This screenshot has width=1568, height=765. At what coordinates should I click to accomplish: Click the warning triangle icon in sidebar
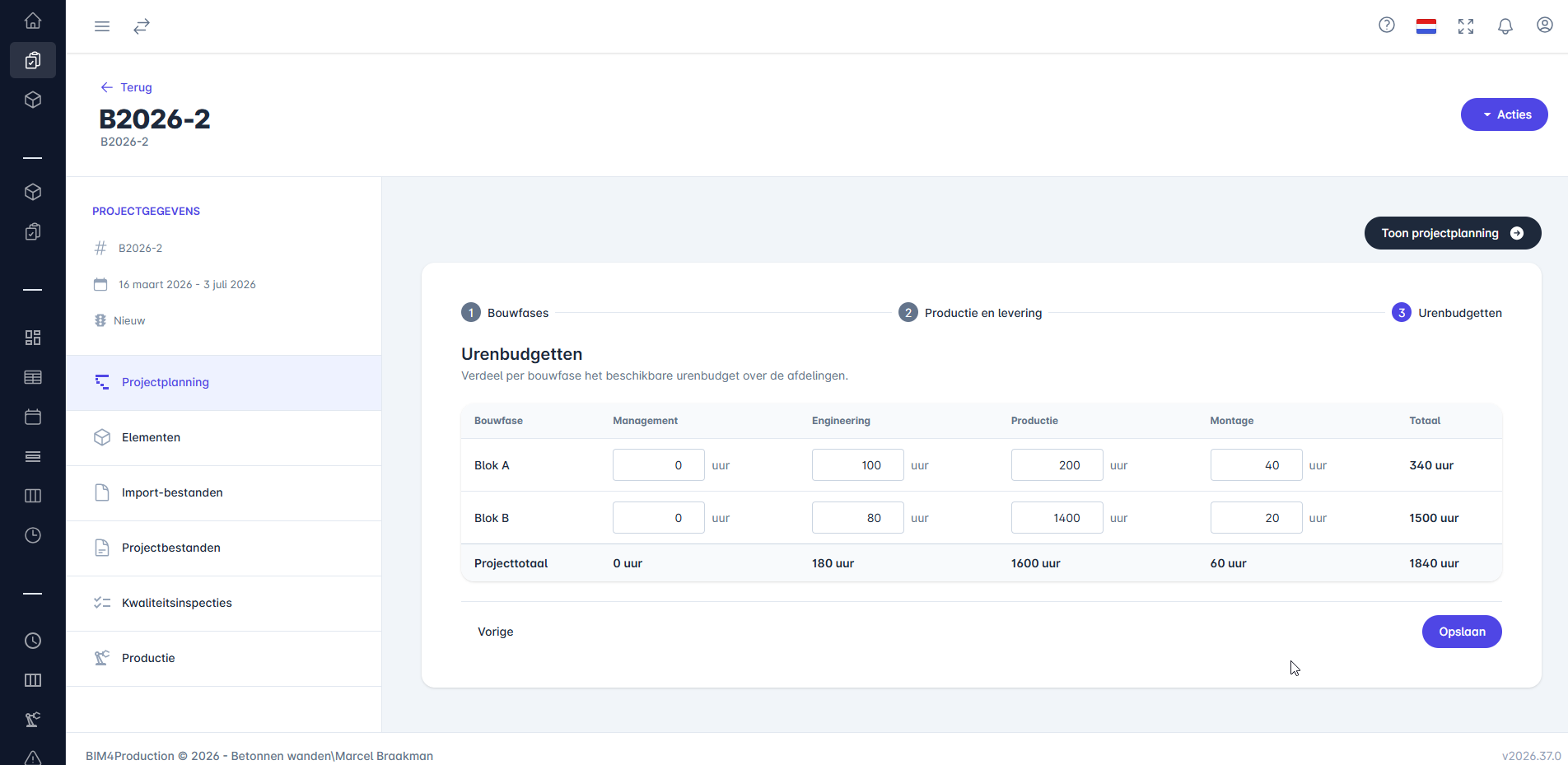pyautogui.click(x=33, y=758)
